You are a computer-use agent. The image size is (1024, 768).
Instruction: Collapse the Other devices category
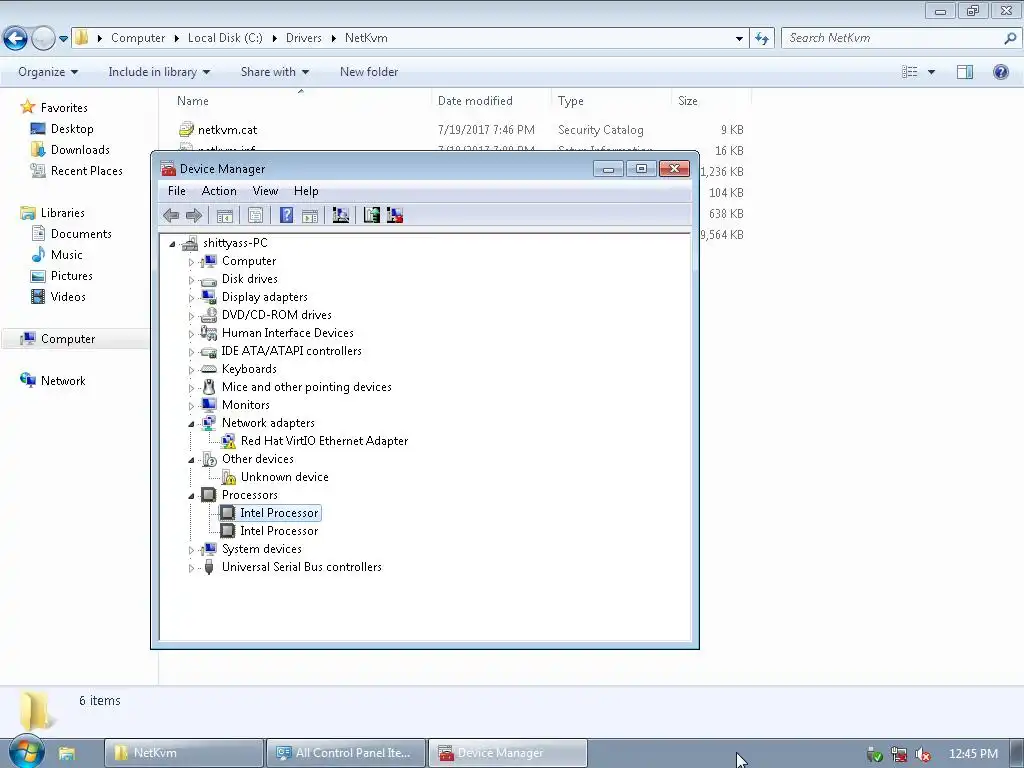click(x=191, y=460)
